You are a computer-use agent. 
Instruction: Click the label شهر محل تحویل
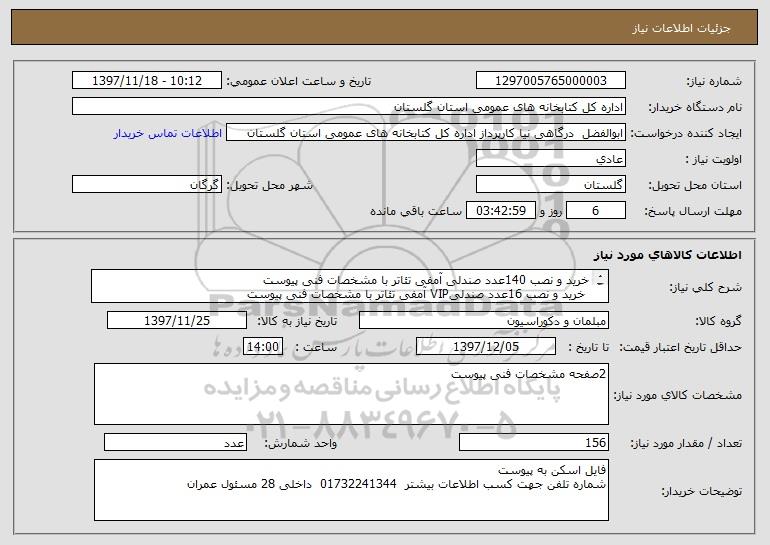[269, 185]
